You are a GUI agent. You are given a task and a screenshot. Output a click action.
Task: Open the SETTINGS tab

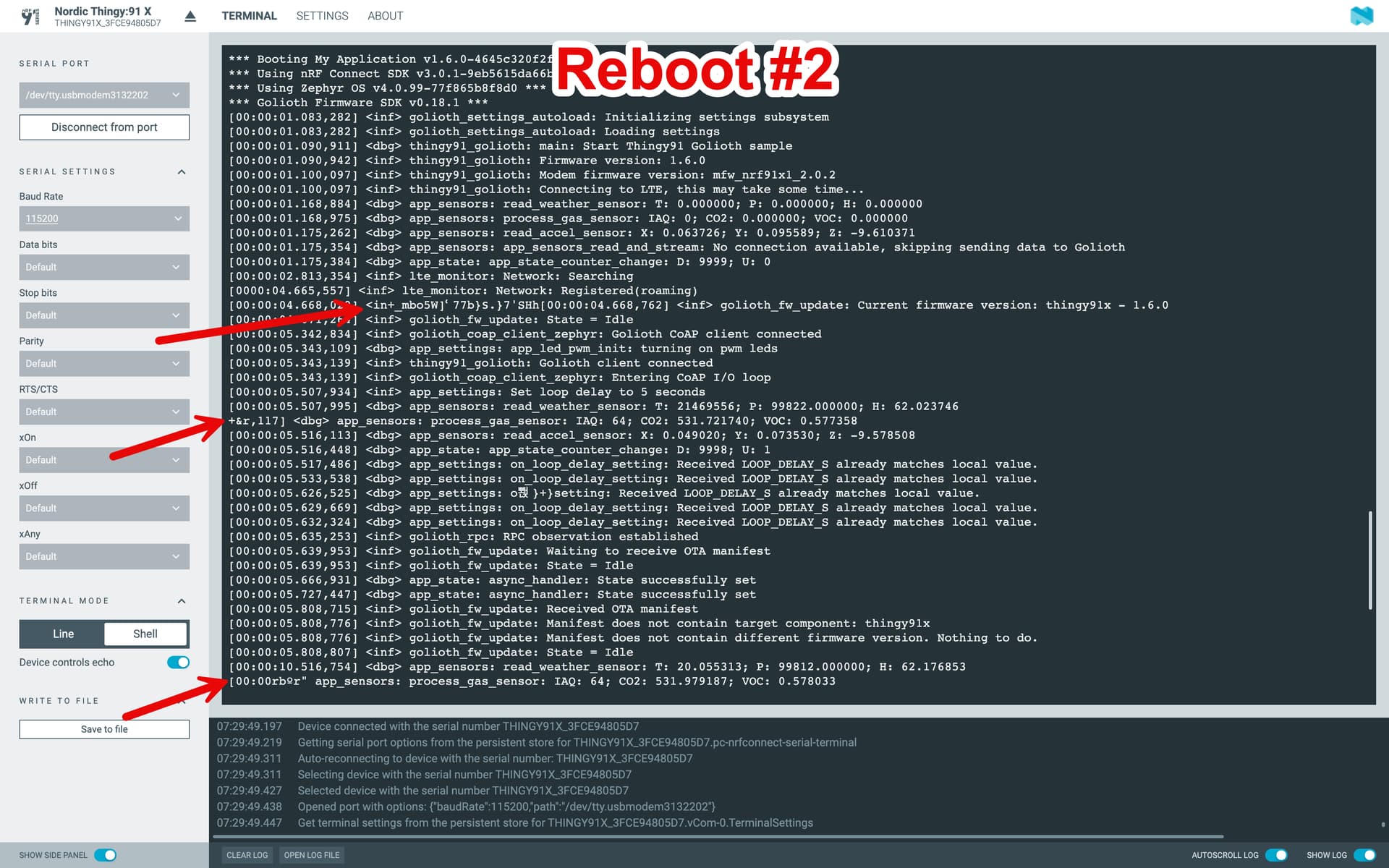point(322,16)
